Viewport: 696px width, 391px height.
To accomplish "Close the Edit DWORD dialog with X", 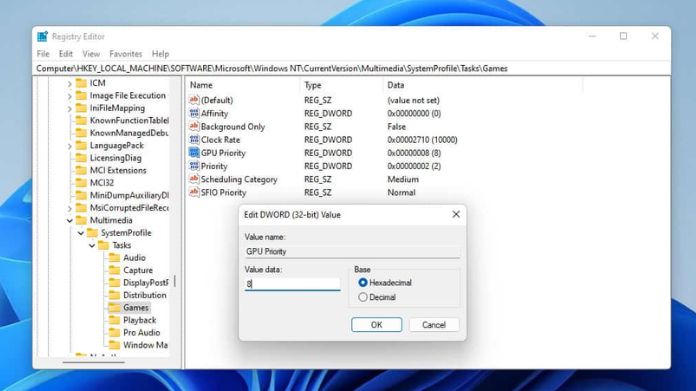I will pos(456,214).
